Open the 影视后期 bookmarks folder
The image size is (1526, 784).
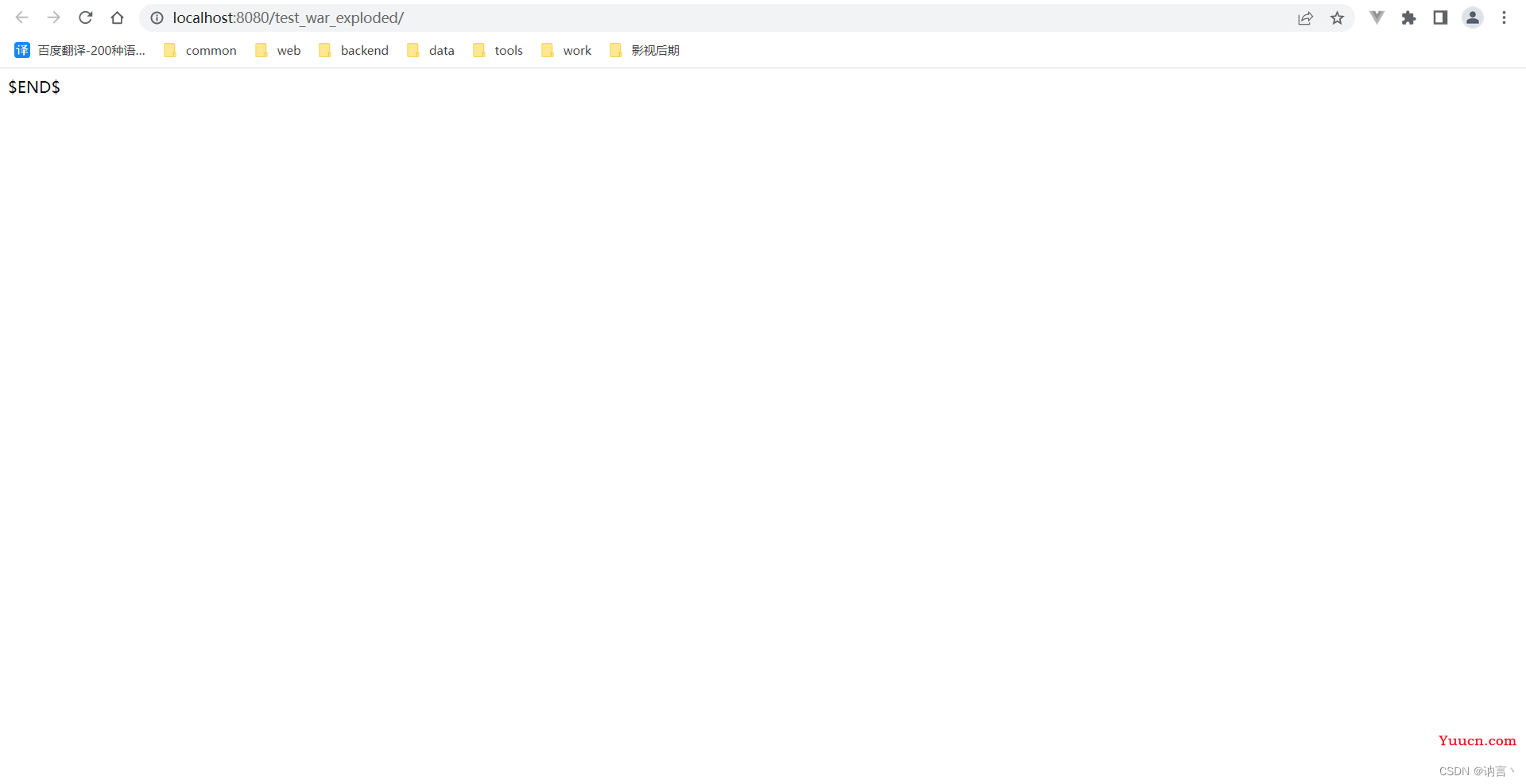[x=645, y=50]
